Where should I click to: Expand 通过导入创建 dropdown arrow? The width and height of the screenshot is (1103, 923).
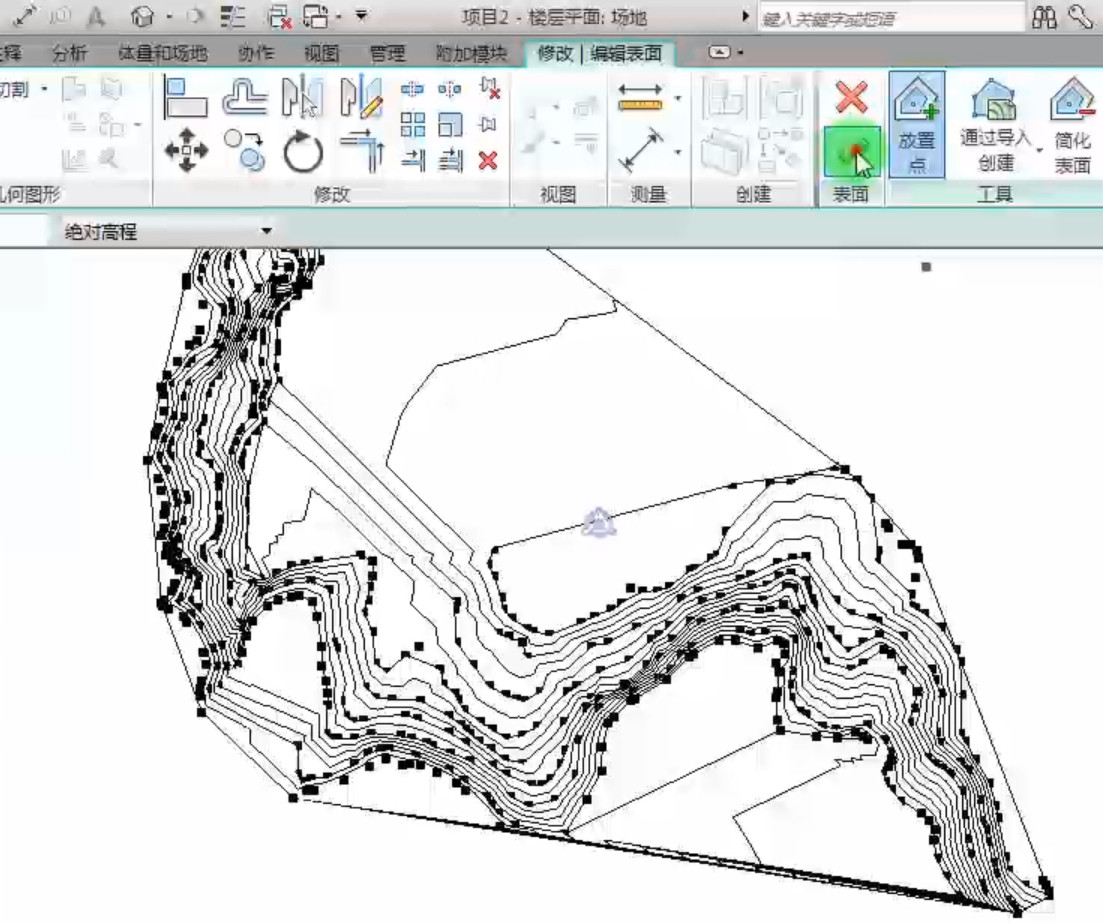tap(1040, 152)
